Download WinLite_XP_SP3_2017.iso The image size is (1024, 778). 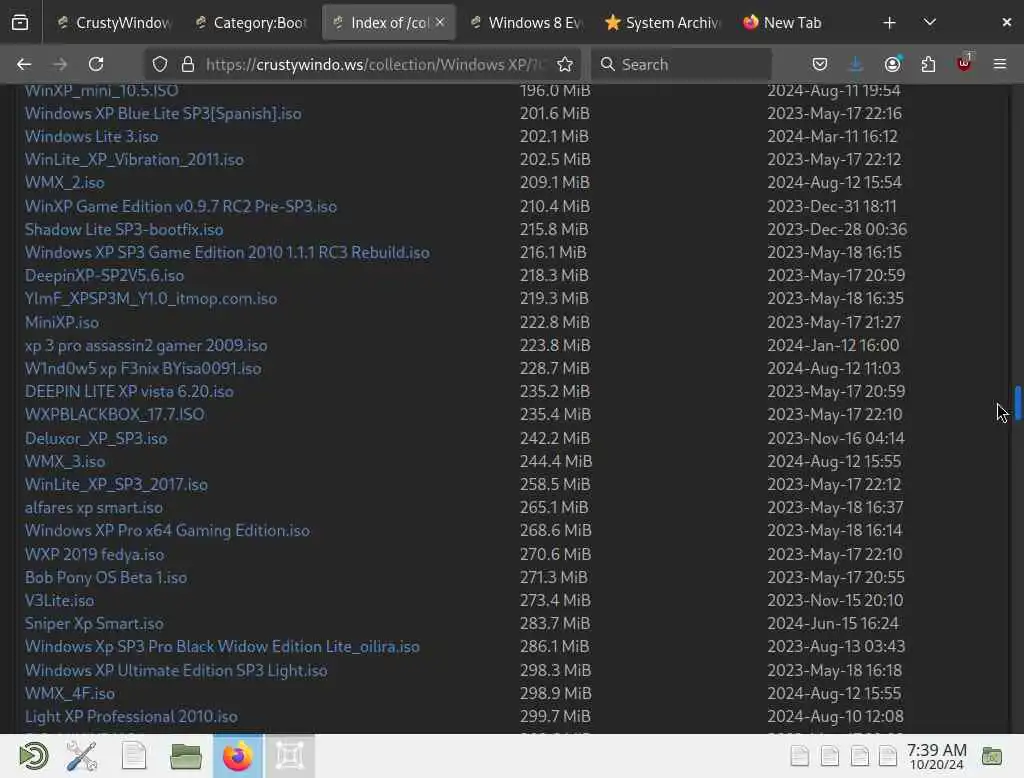pyautogui.click(x=116, y=484)
